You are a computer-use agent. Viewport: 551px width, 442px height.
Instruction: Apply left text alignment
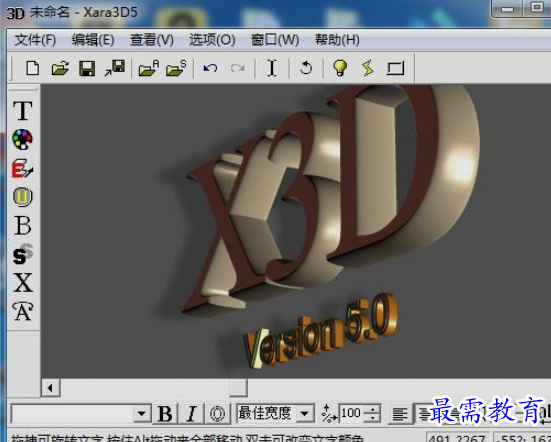pos(400,414)
